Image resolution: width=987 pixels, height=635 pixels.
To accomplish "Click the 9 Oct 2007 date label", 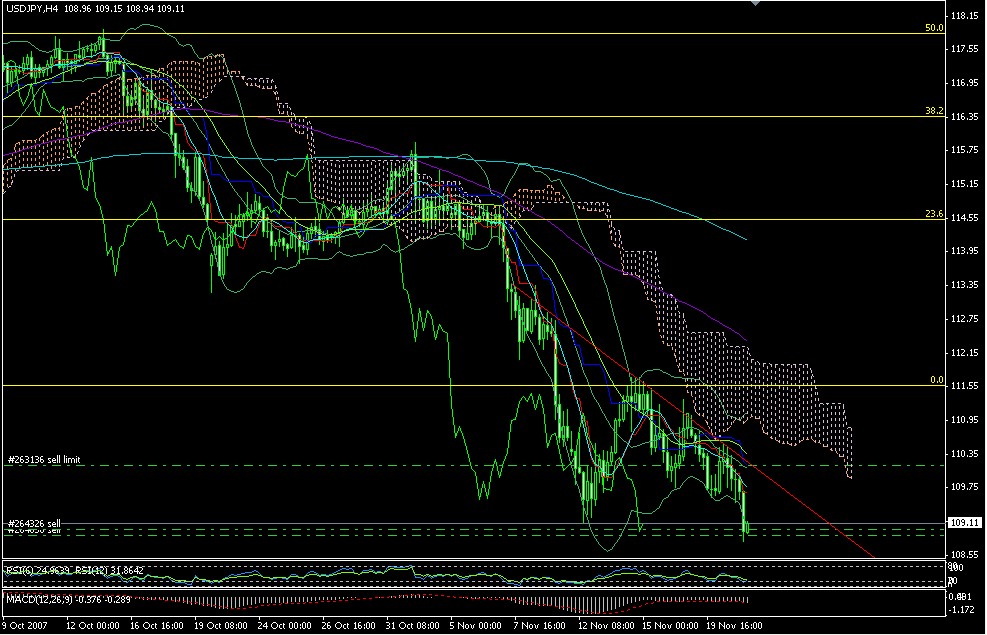I will tap(25, 626).
